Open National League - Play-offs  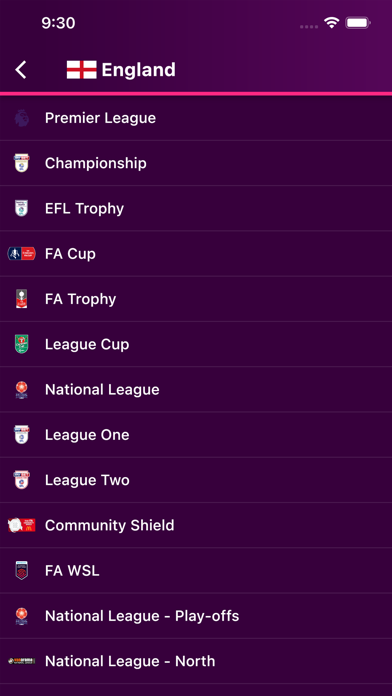[x=196, y=616]
